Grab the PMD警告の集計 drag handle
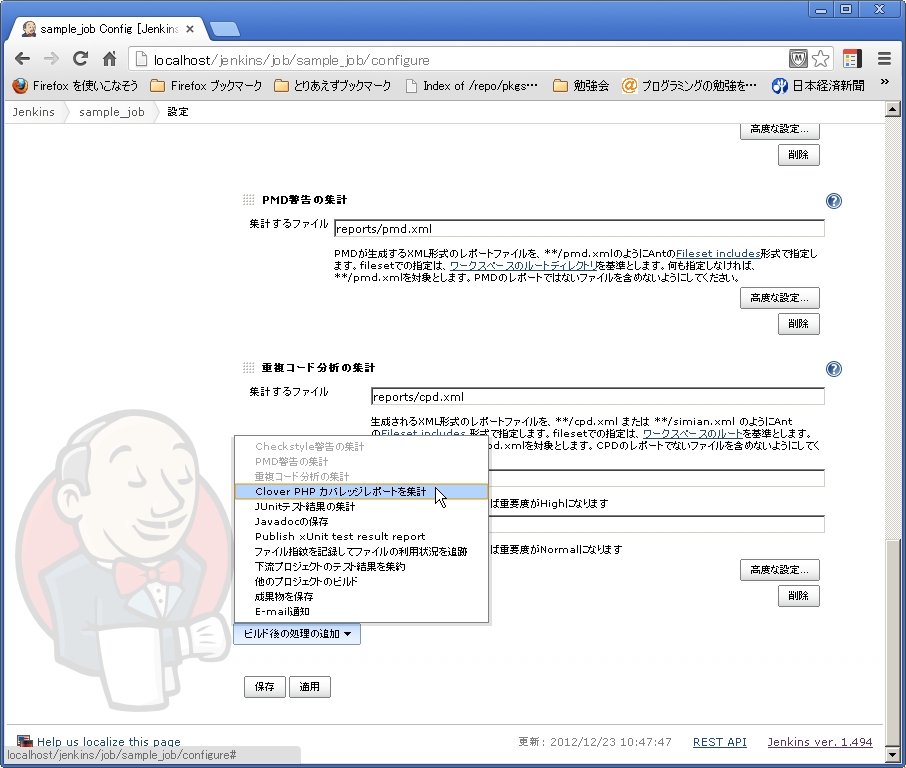Image resolution: width=906 pixels, height=768 pixels. click(248, 200)
